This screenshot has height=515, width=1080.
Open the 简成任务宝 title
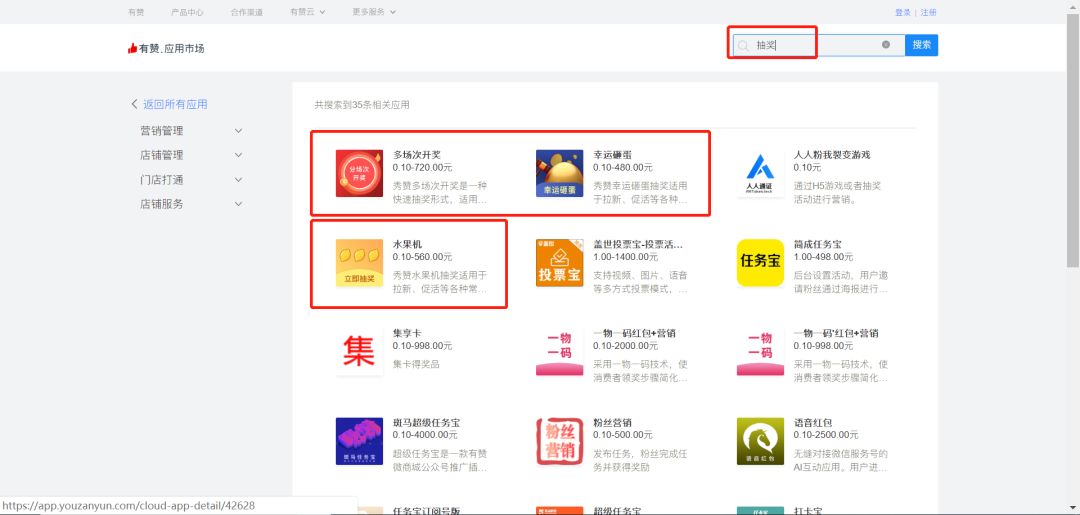[x=817, y=244]
